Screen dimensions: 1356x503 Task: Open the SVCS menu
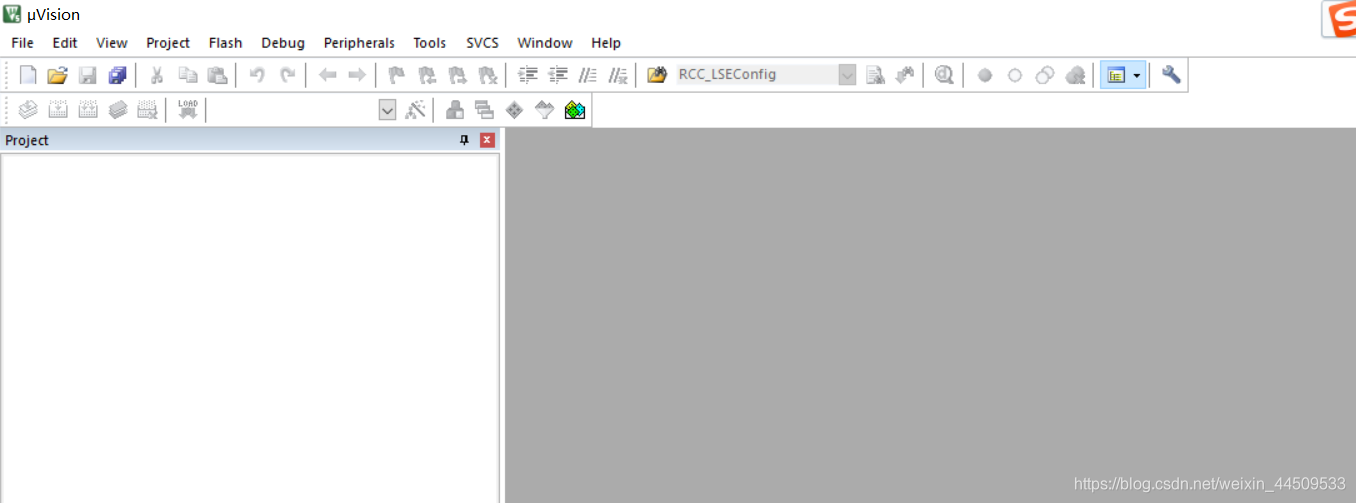click(x=482, y=43)
